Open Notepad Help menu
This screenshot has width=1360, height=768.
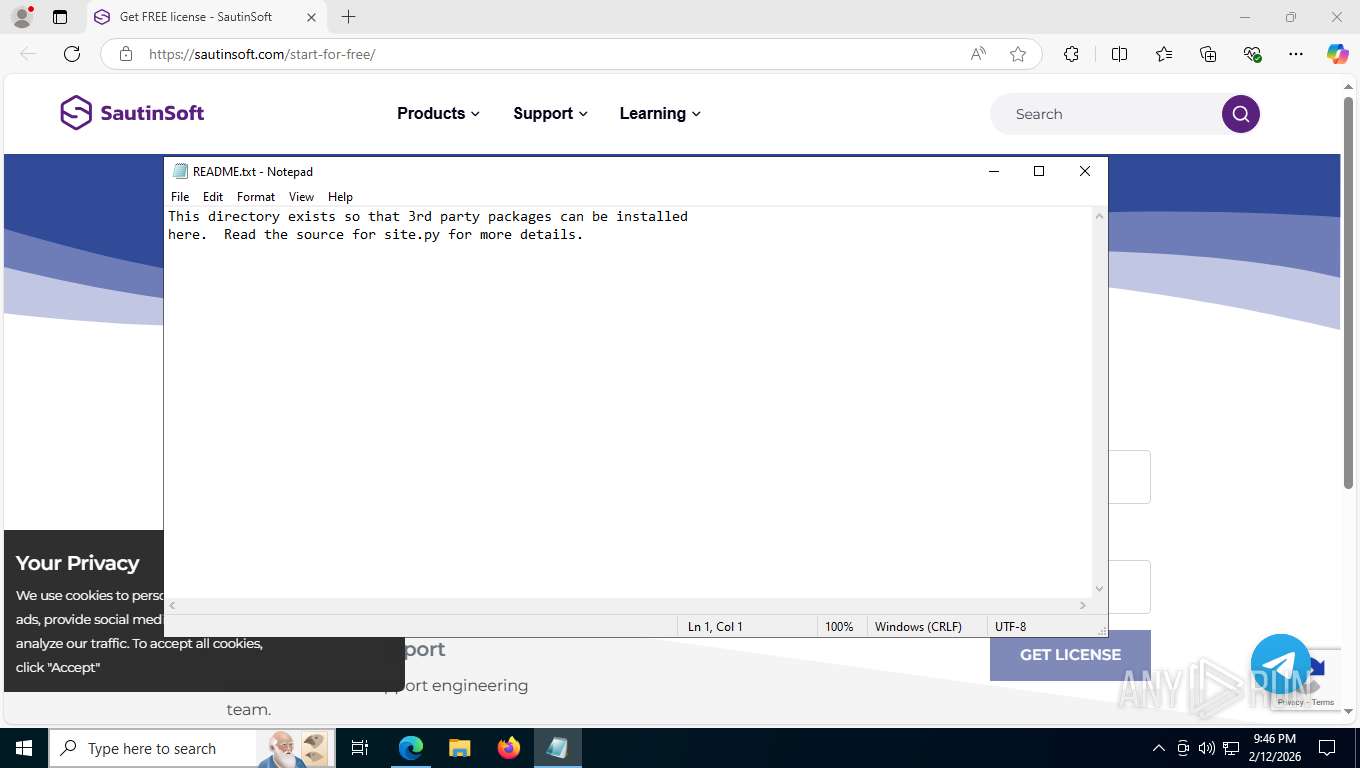(x=340, y=197)
